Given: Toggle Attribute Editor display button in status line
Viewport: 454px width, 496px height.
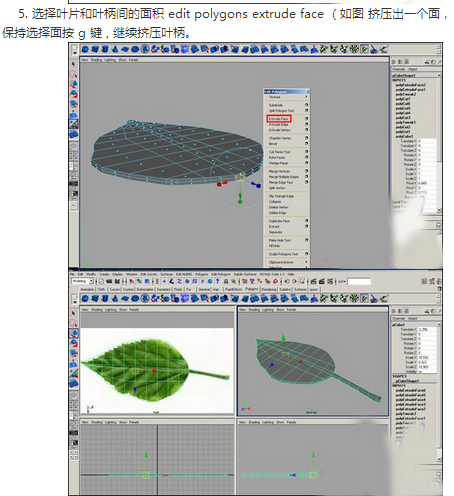Looking at the screenshot, I should pyautogui.click(x=424, y=281).
